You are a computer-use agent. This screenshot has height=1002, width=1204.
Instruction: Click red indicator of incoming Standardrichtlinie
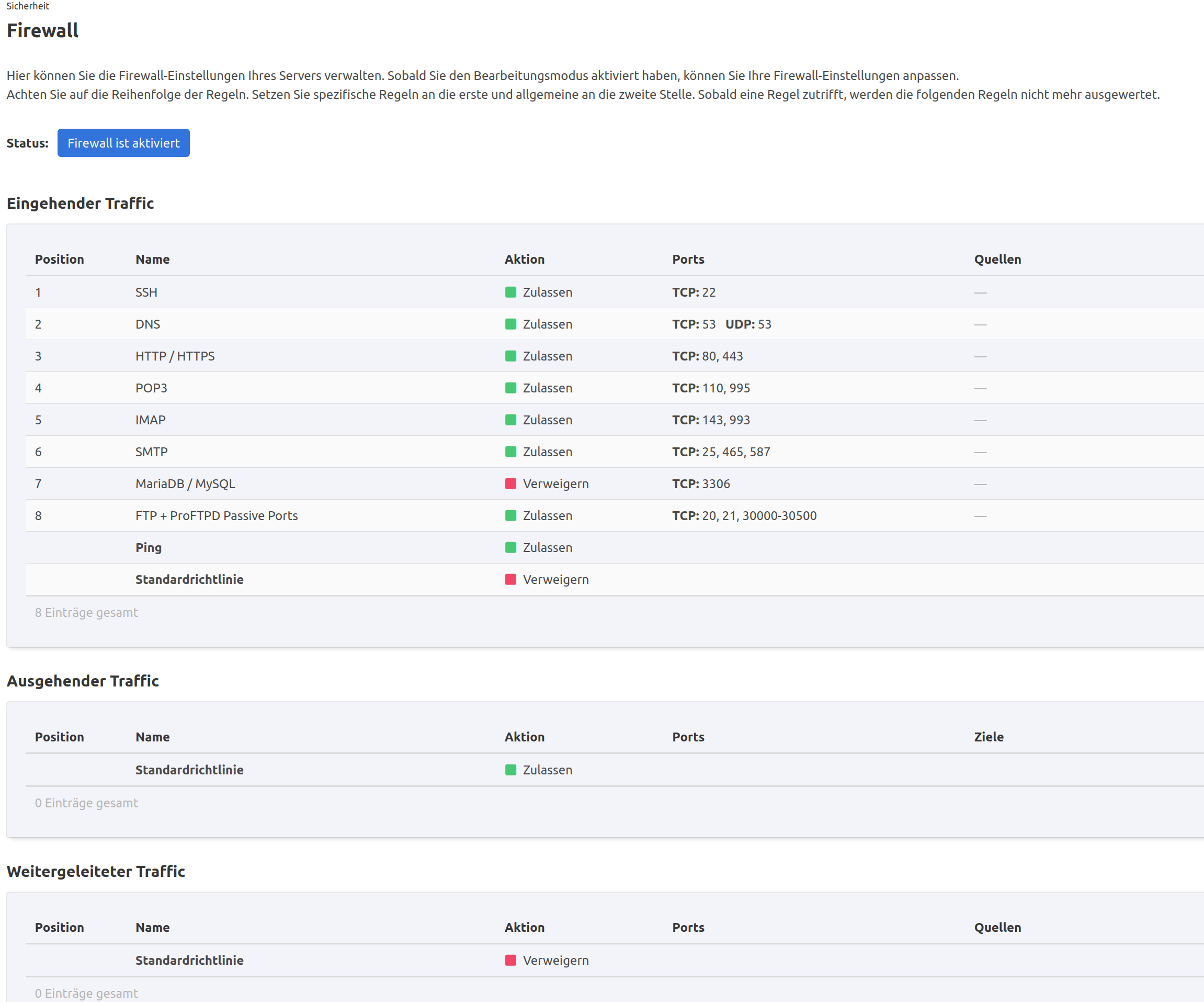pos(510,579)
